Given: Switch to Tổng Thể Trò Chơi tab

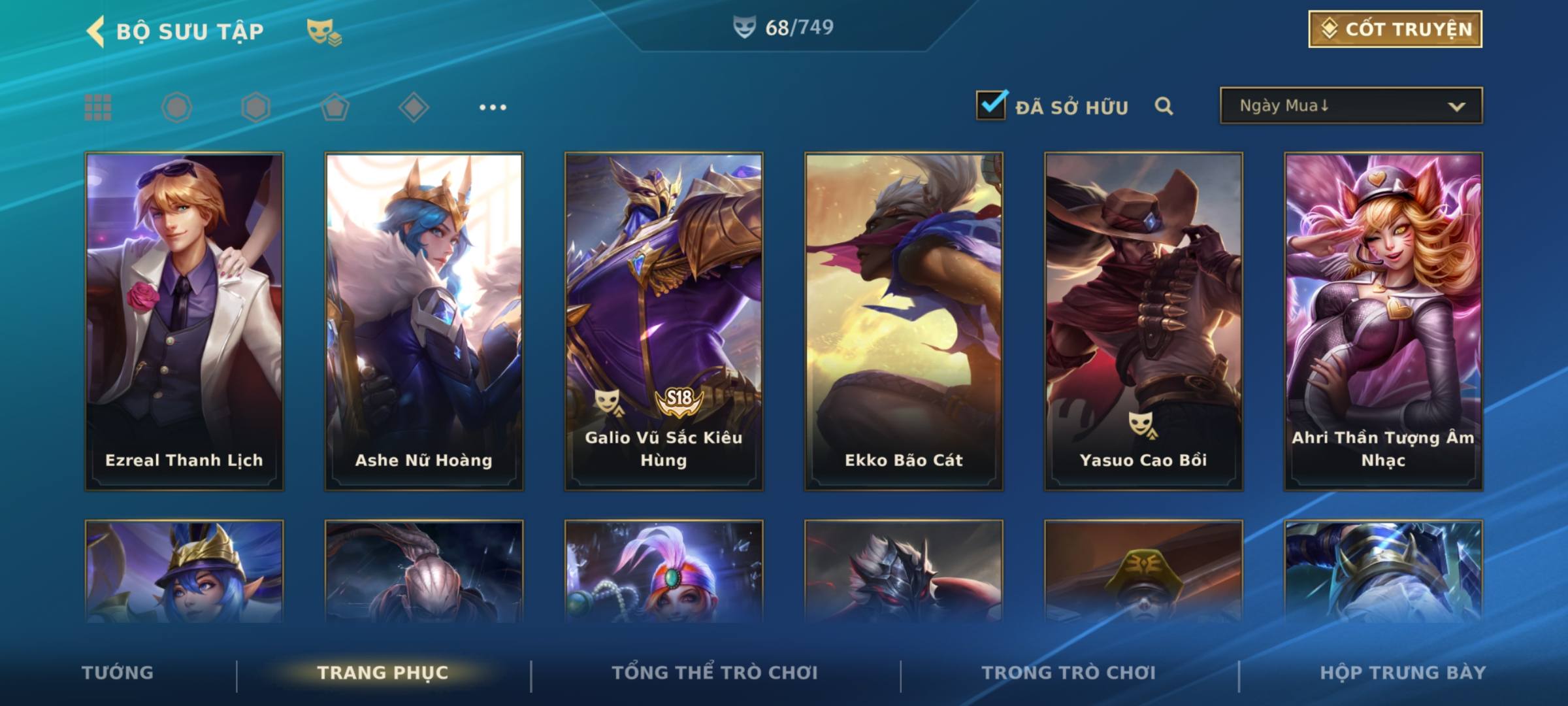Looking at the screenshot, I should point(715,673).
